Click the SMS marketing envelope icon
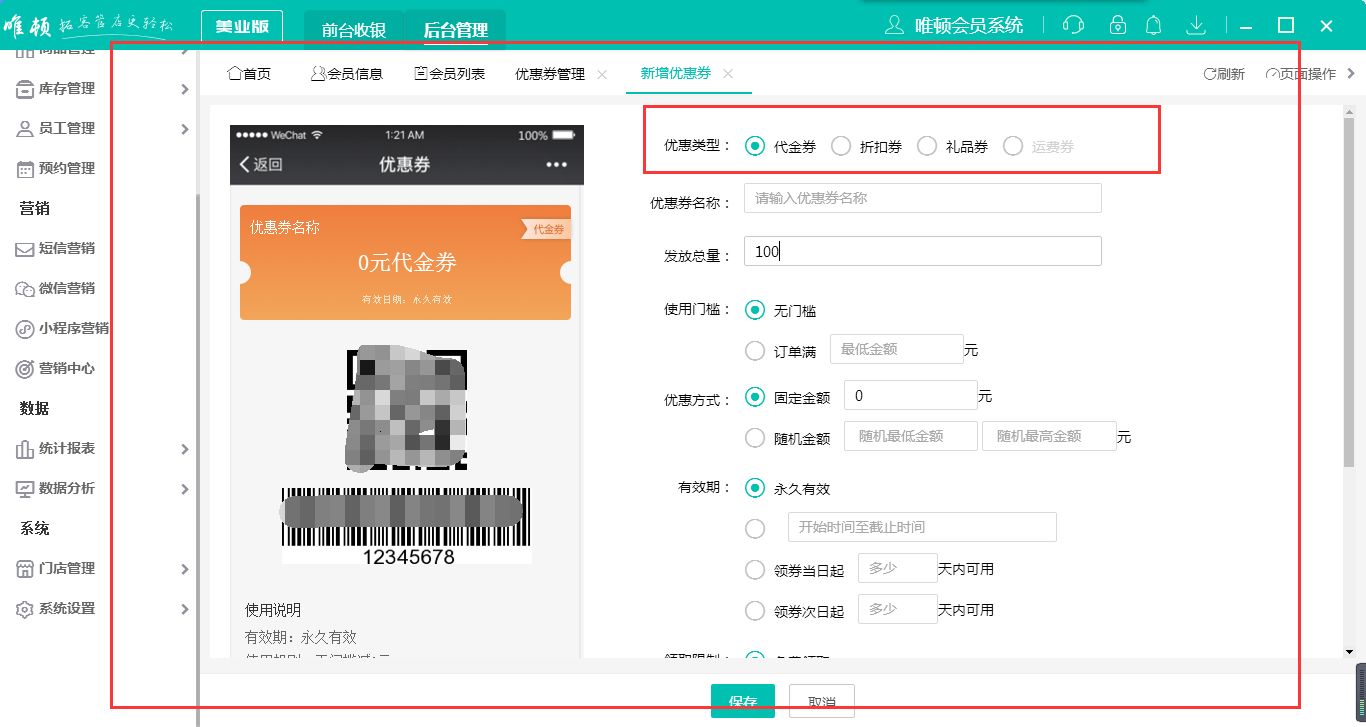Image resolution: width=1366 pixels, height=727 pixels. (25, 249)
